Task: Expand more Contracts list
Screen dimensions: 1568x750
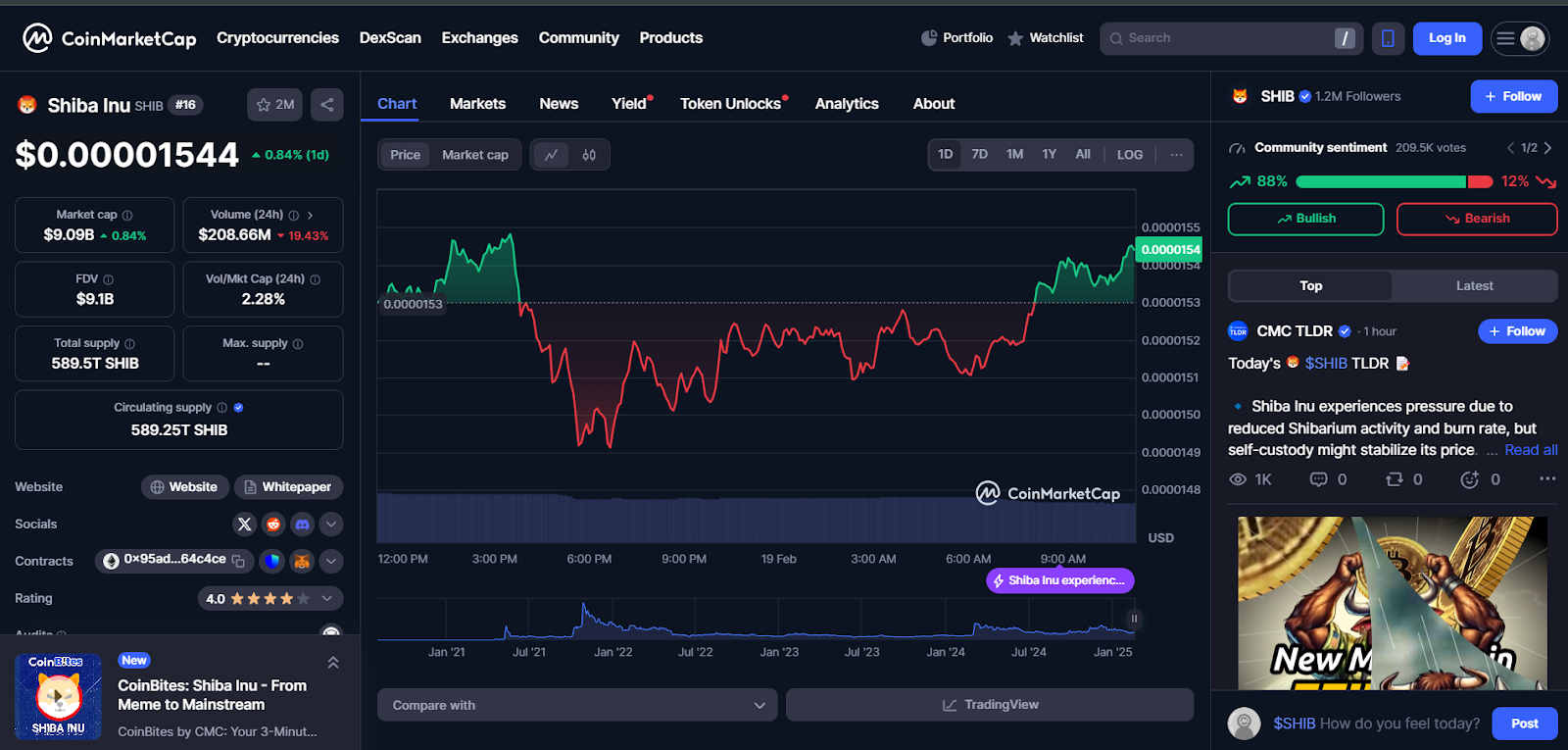Action: point(331,561)
